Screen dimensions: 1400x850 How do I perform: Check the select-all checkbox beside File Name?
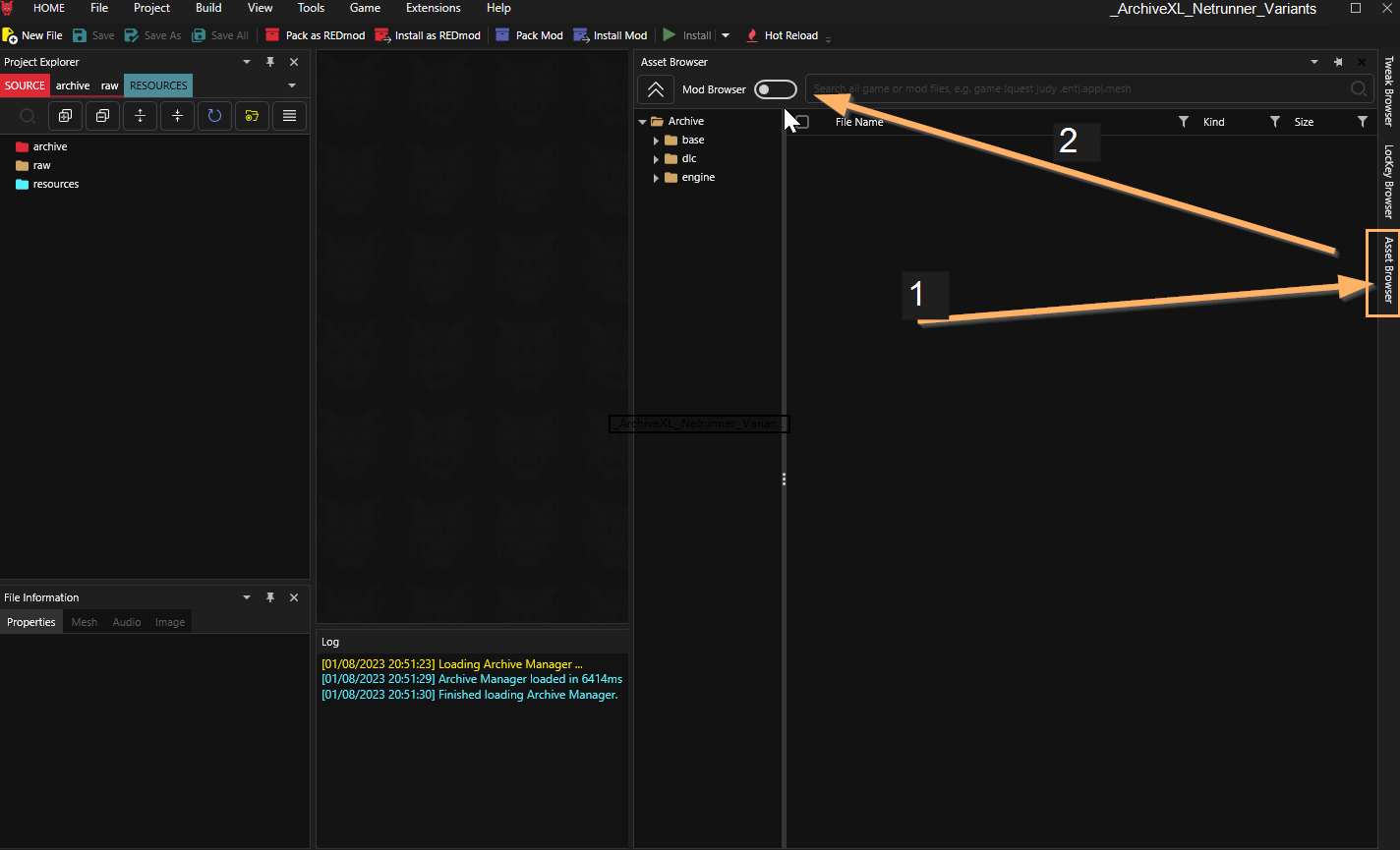point(801,122)
